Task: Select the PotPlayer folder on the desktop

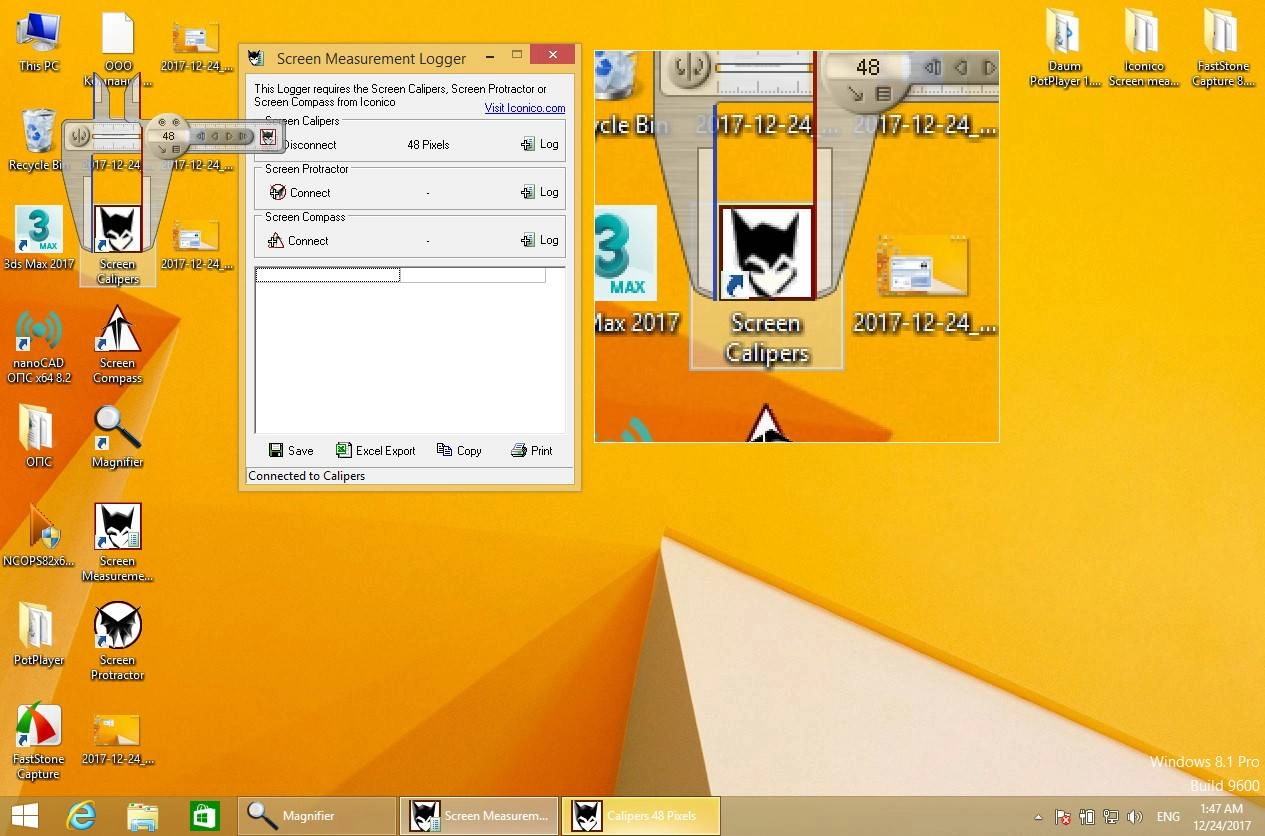Action: [x=38, y=634]
